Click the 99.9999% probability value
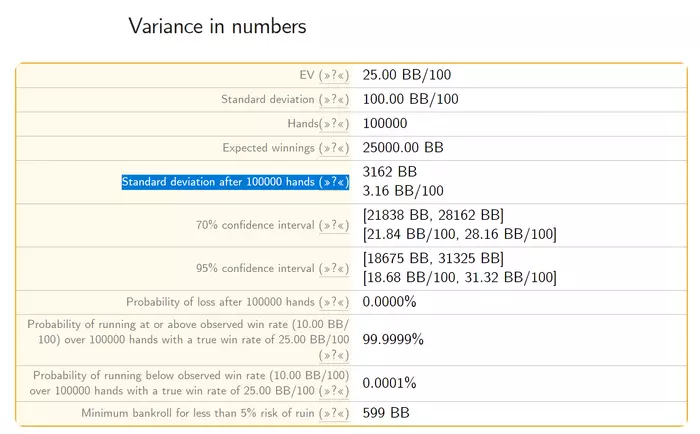 (393, 339)
